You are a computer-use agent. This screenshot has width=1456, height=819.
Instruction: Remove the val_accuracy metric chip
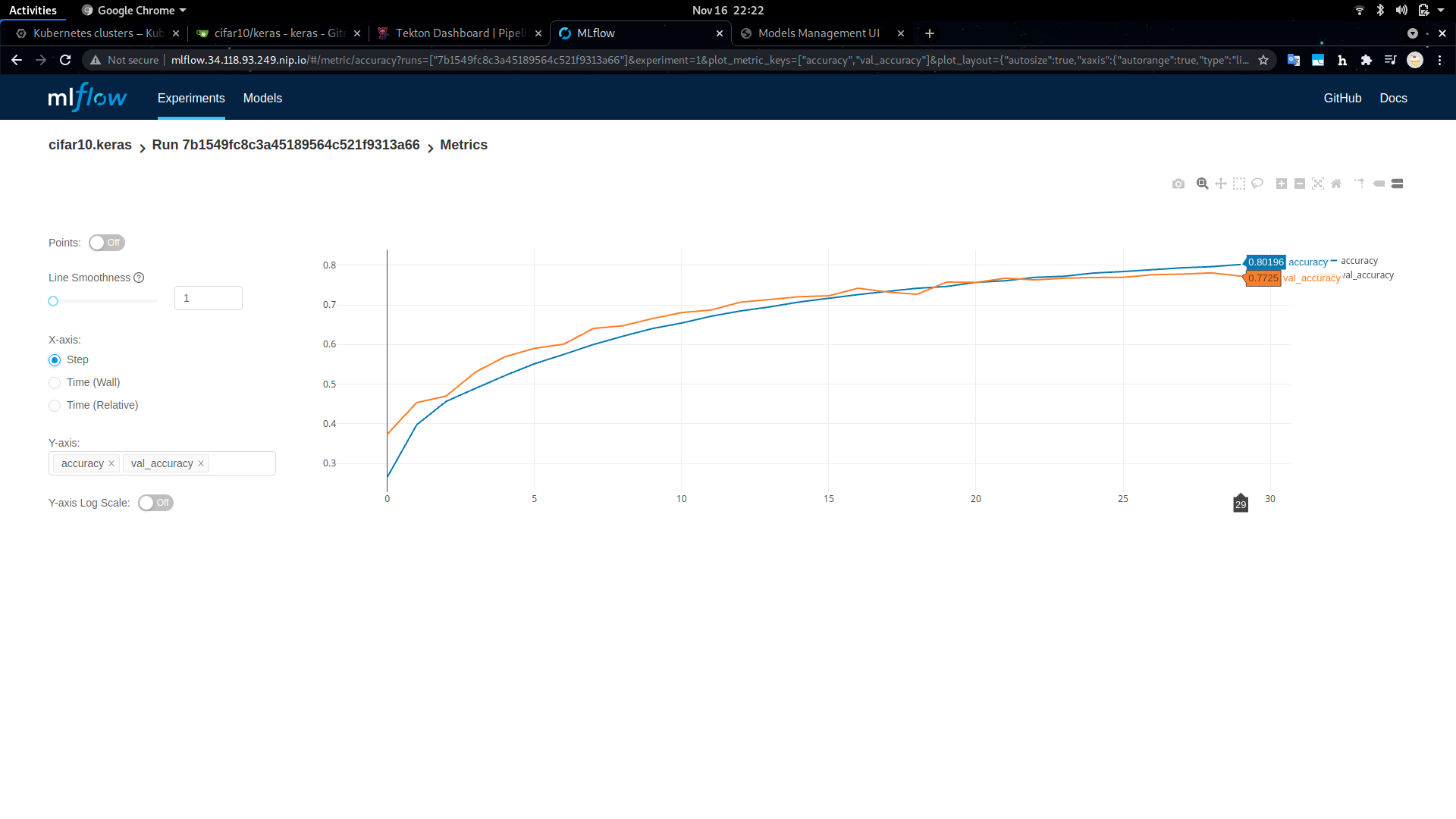[201, 463]
